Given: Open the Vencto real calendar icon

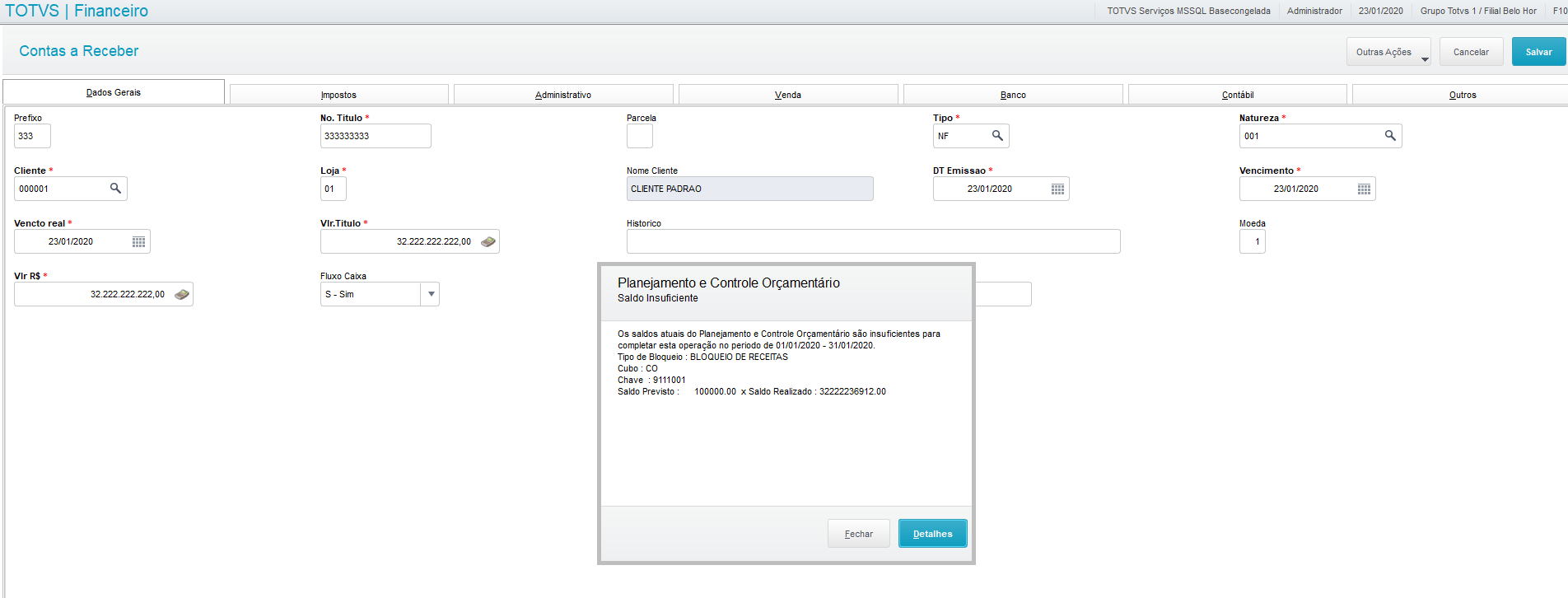Looking at the screenshot, I should (x=138, y=241).
